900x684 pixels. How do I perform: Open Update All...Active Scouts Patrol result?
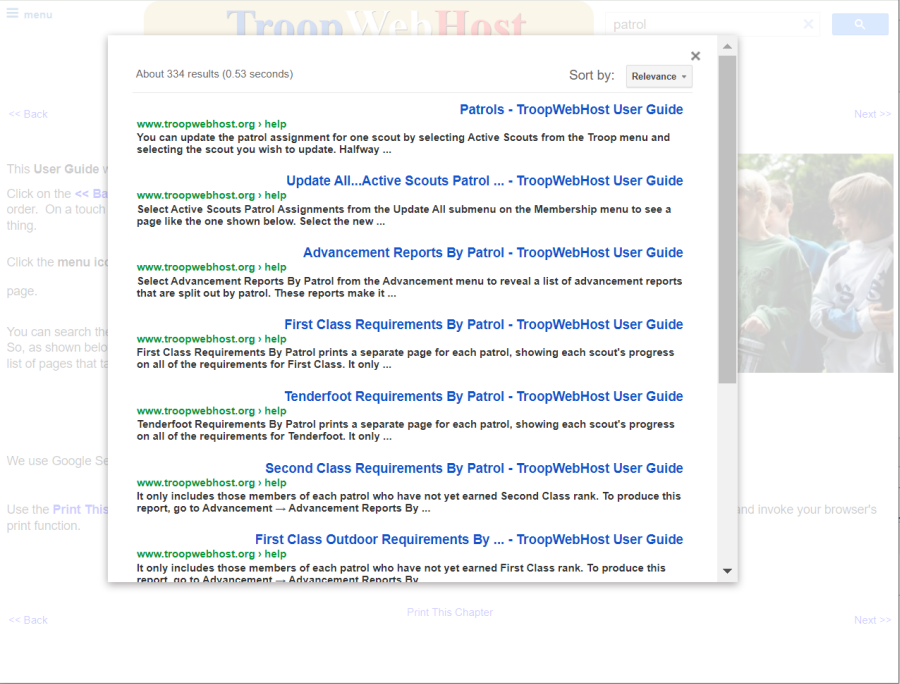[484, 181]
